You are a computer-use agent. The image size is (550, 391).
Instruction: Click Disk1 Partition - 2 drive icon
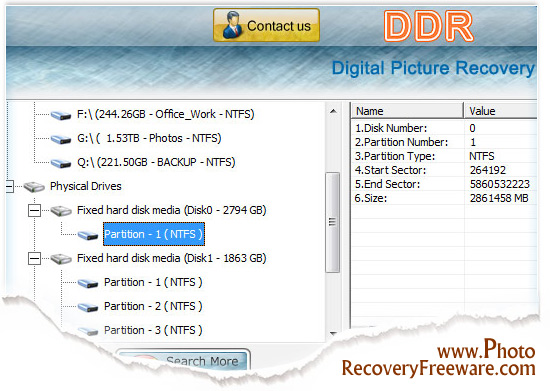coord(88,307)
